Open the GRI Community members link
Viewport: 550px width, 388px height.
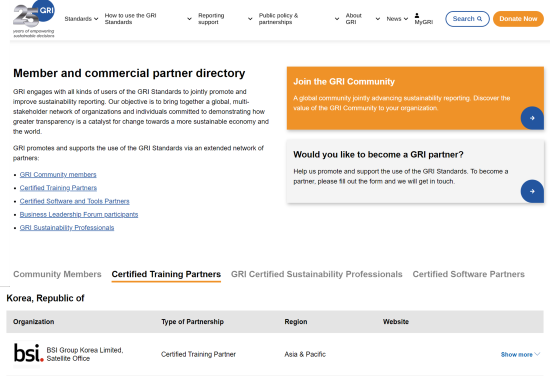point(58,175)
